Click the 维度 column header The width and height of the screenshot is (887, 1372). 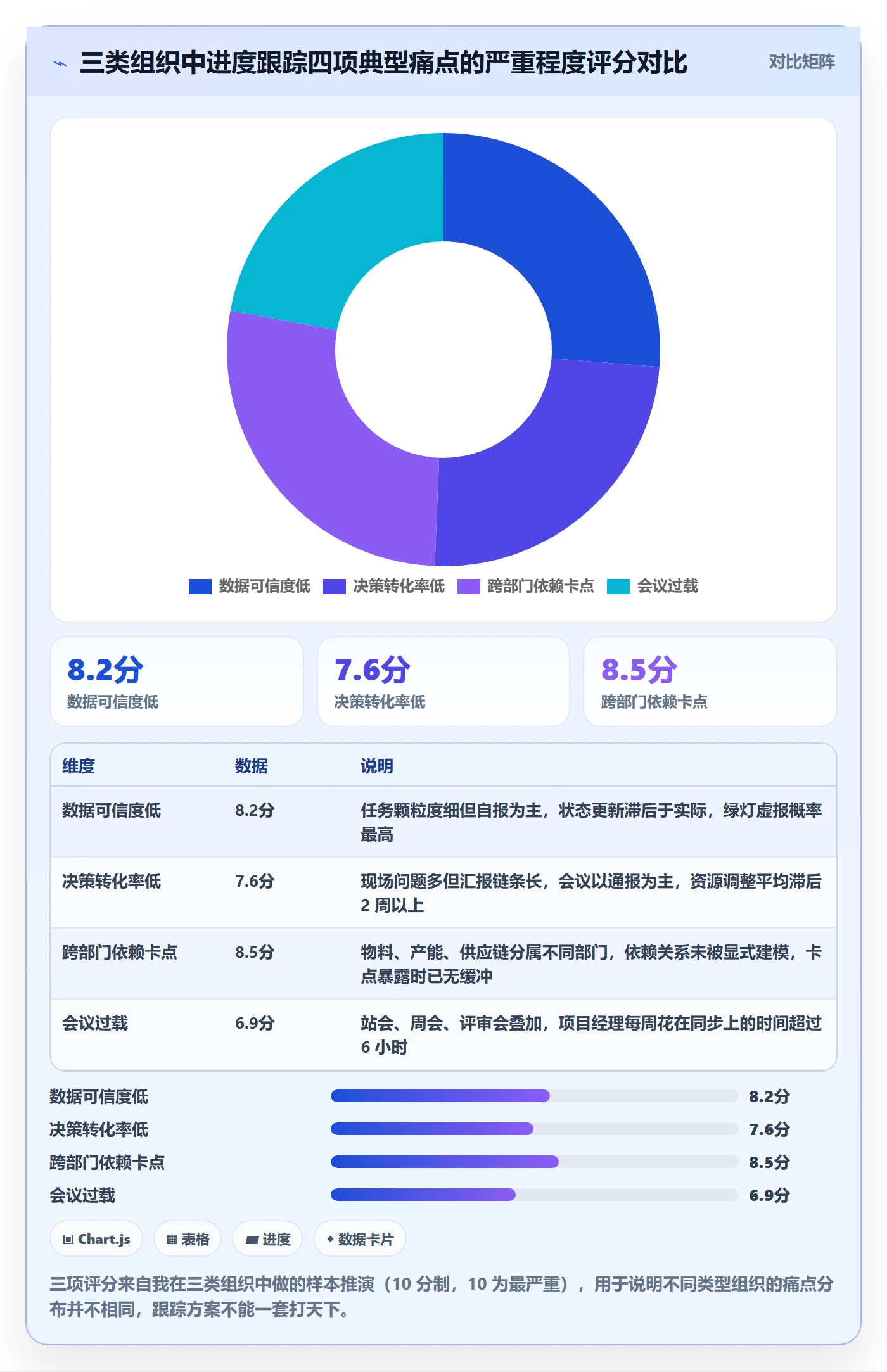[79, 766]
